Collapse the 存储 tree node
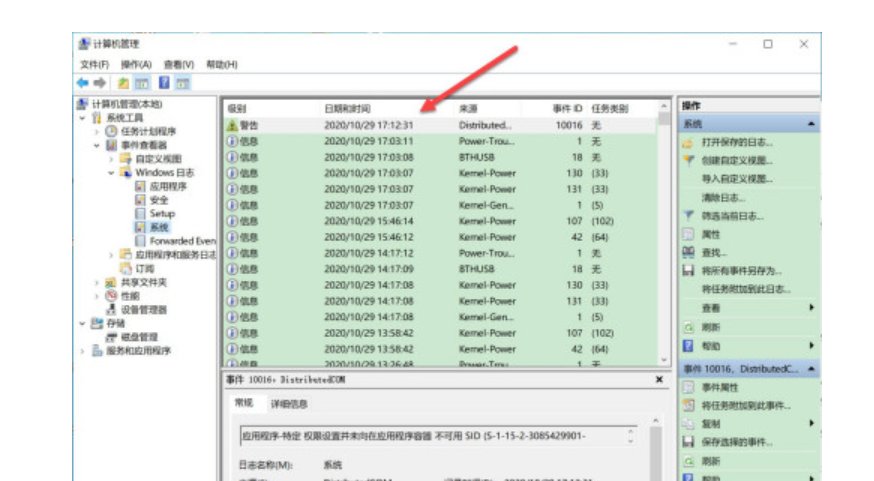This screenshot has height=481, width=874. [82, 323]
